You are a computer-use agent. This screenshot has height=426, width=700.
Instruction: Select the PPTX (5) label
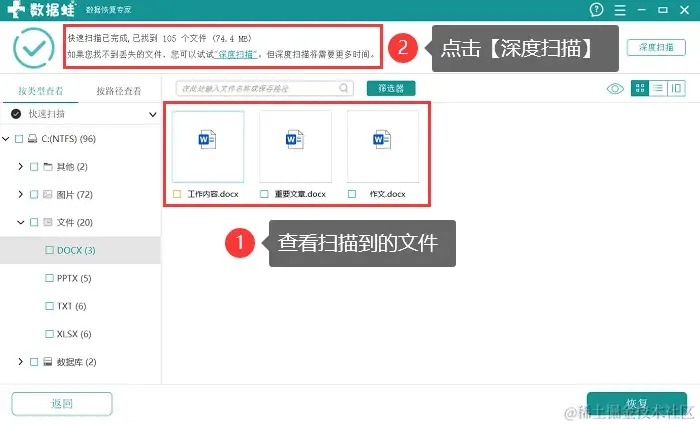(74, 278)
